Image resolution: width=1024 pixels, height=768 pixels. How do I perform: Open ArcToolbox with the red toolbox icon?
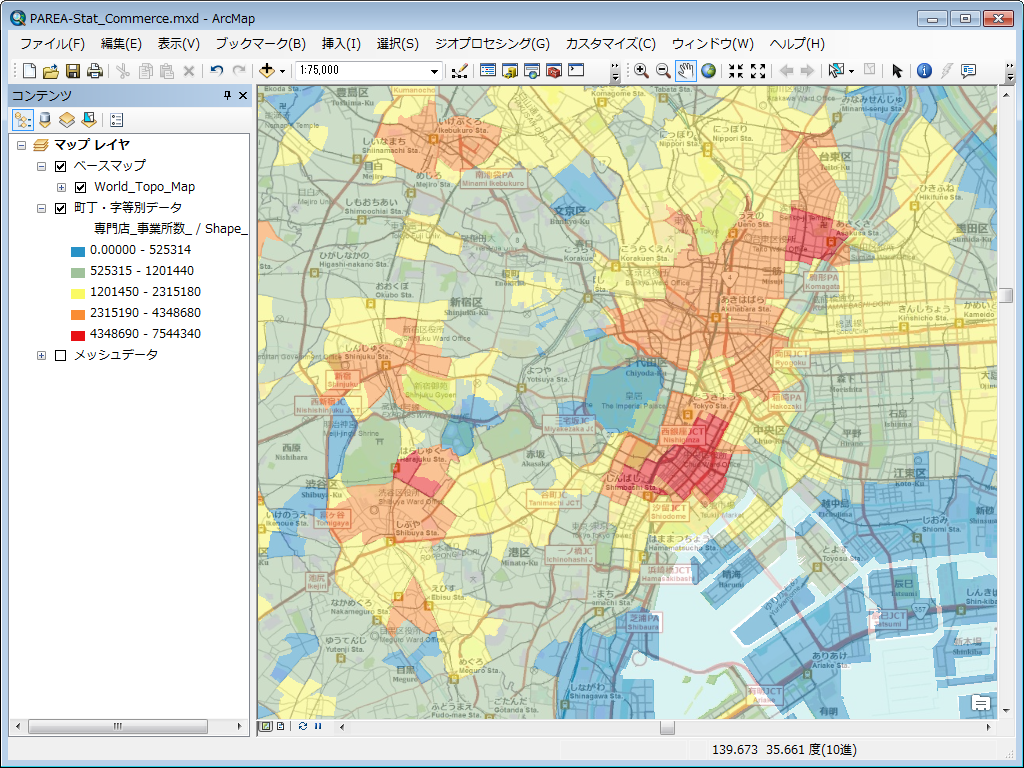[x=554, y=71]
